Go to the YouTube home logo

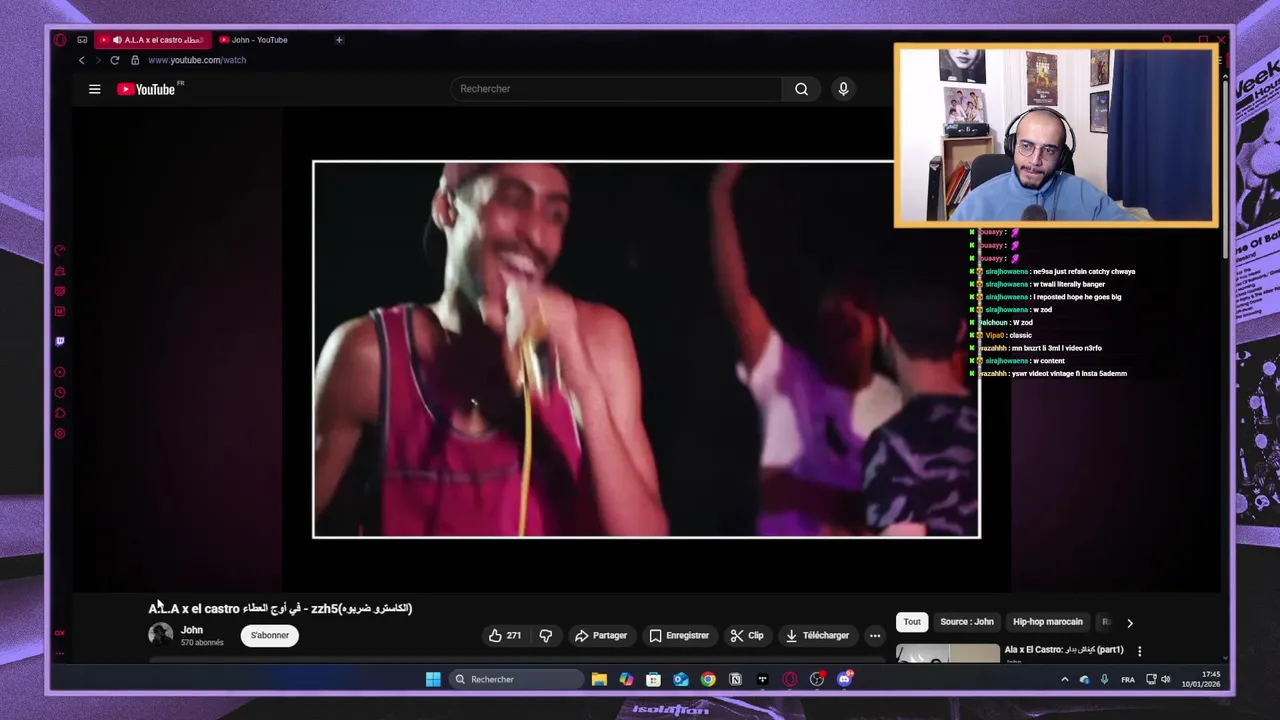[146, 89]
